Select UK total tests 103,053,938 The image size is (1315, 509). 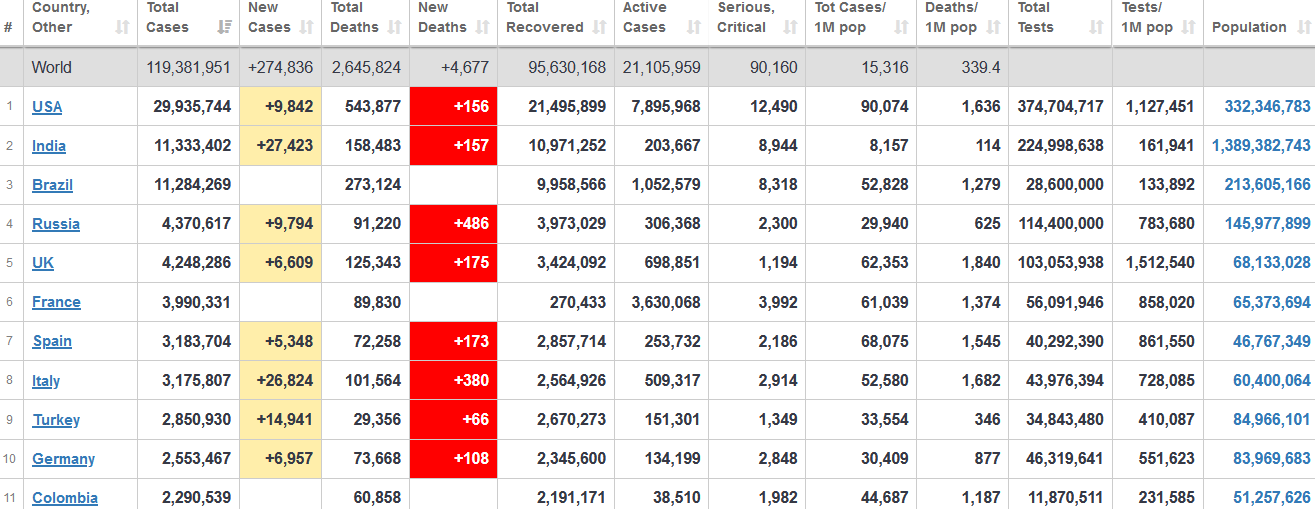pyautogui.click(x=1061, y=263)
